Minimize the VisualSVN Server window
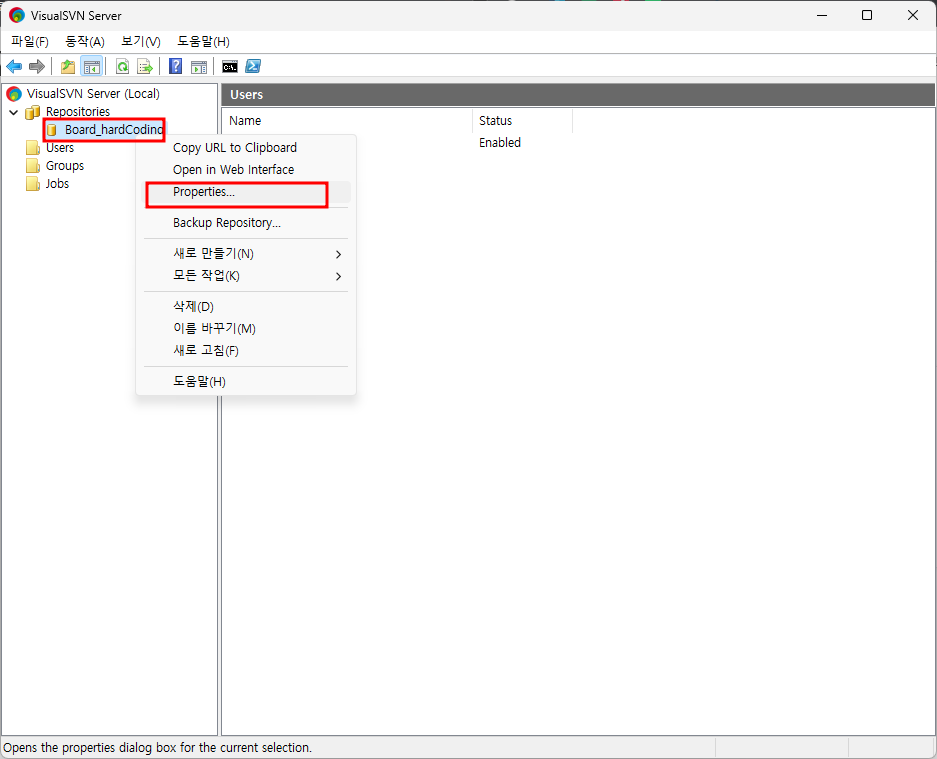The width and height of the screenshot is (937, 759). tap(822, 16)
